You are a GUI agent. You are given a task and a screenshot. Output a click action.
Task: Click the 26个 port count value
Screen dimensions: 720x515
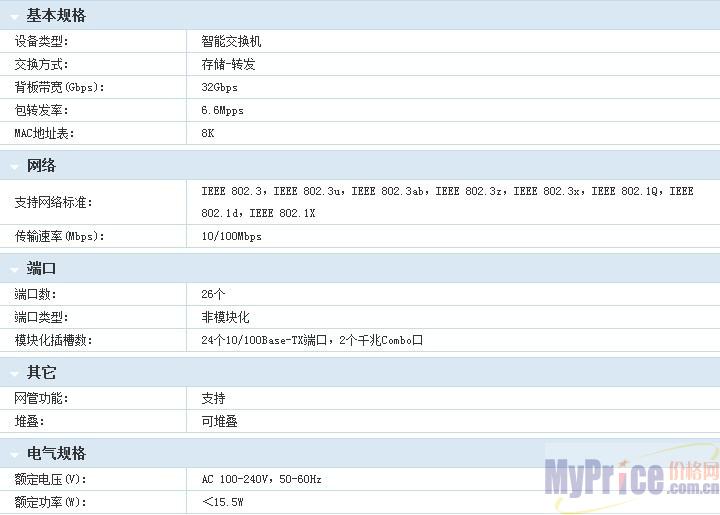point(213,294)
